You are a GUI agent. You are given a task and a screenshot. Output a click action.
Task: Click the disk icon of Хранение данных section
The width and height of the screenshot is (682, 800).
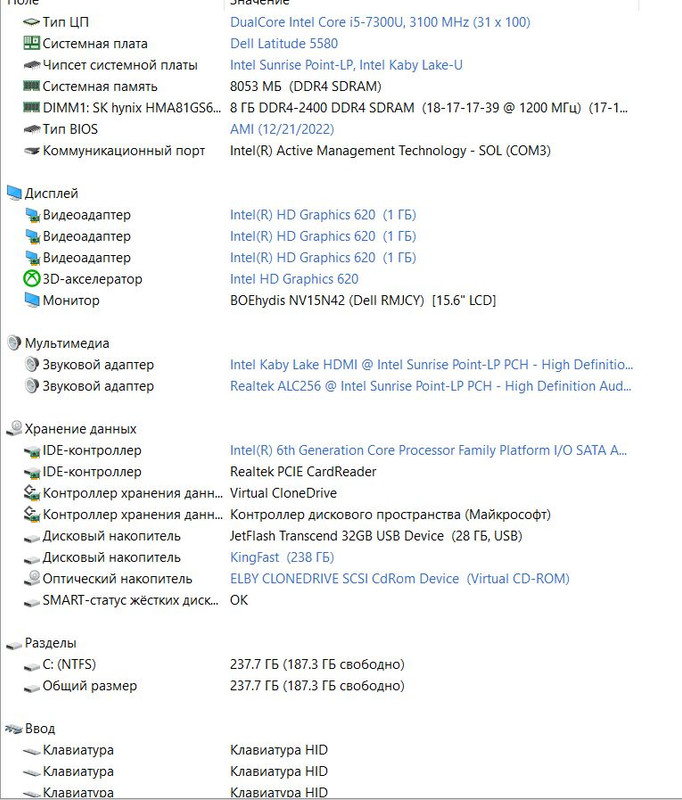14,429
